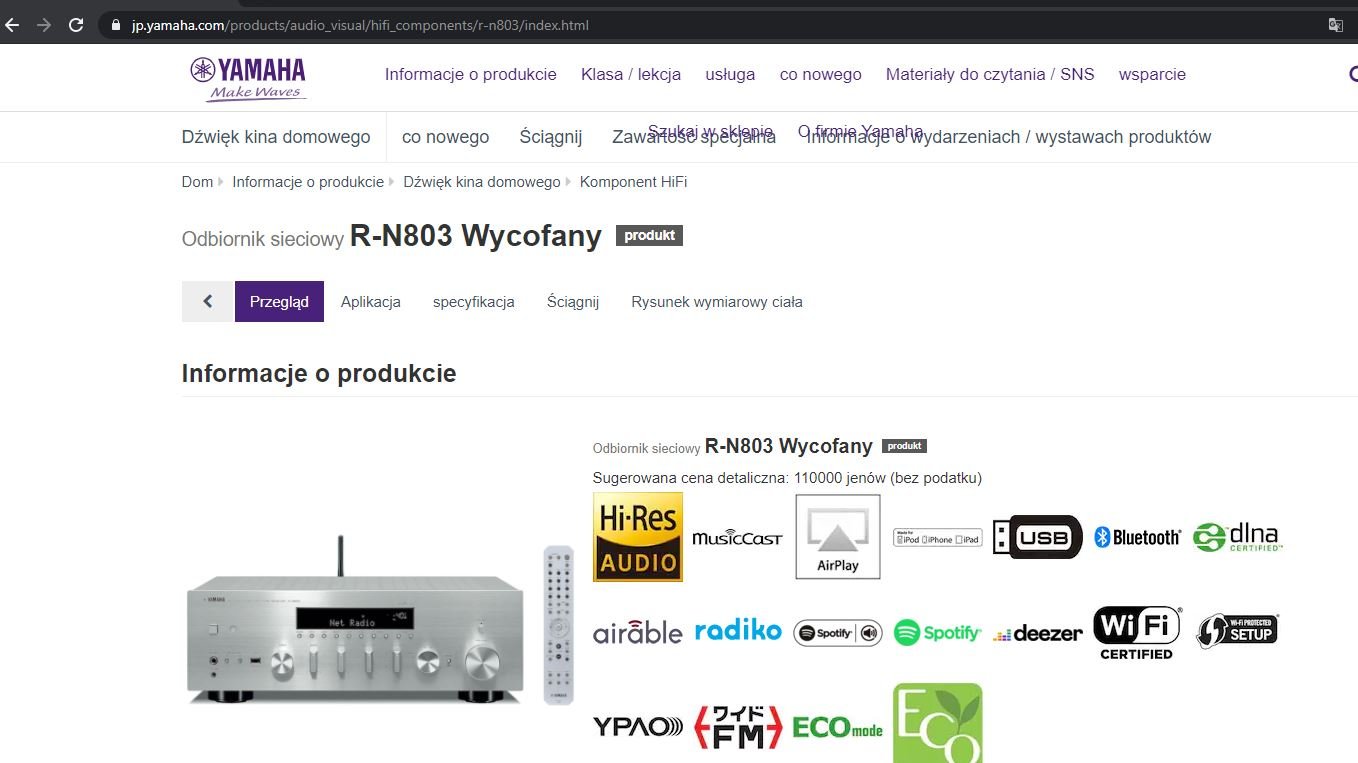The height and width of the screenshot is (763, 1358).
Task: Go back with the browser back arrow
Action: (x=12, y=25)
